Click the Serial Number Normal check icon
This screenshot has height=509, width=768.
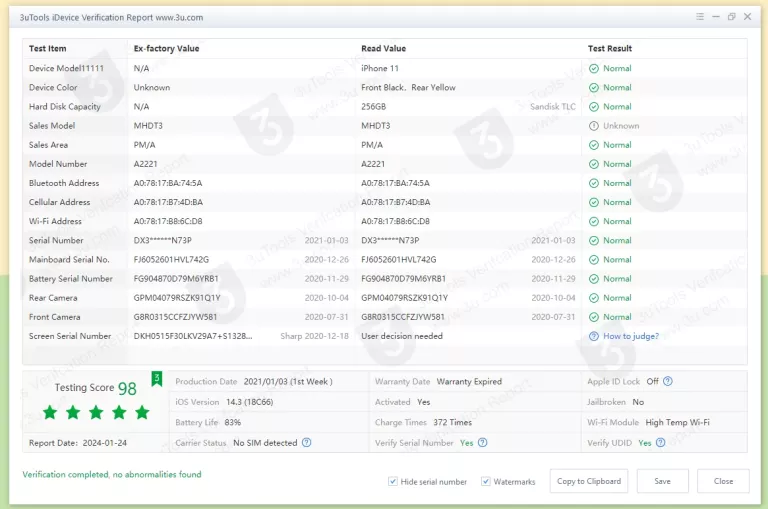pos(594,241)
